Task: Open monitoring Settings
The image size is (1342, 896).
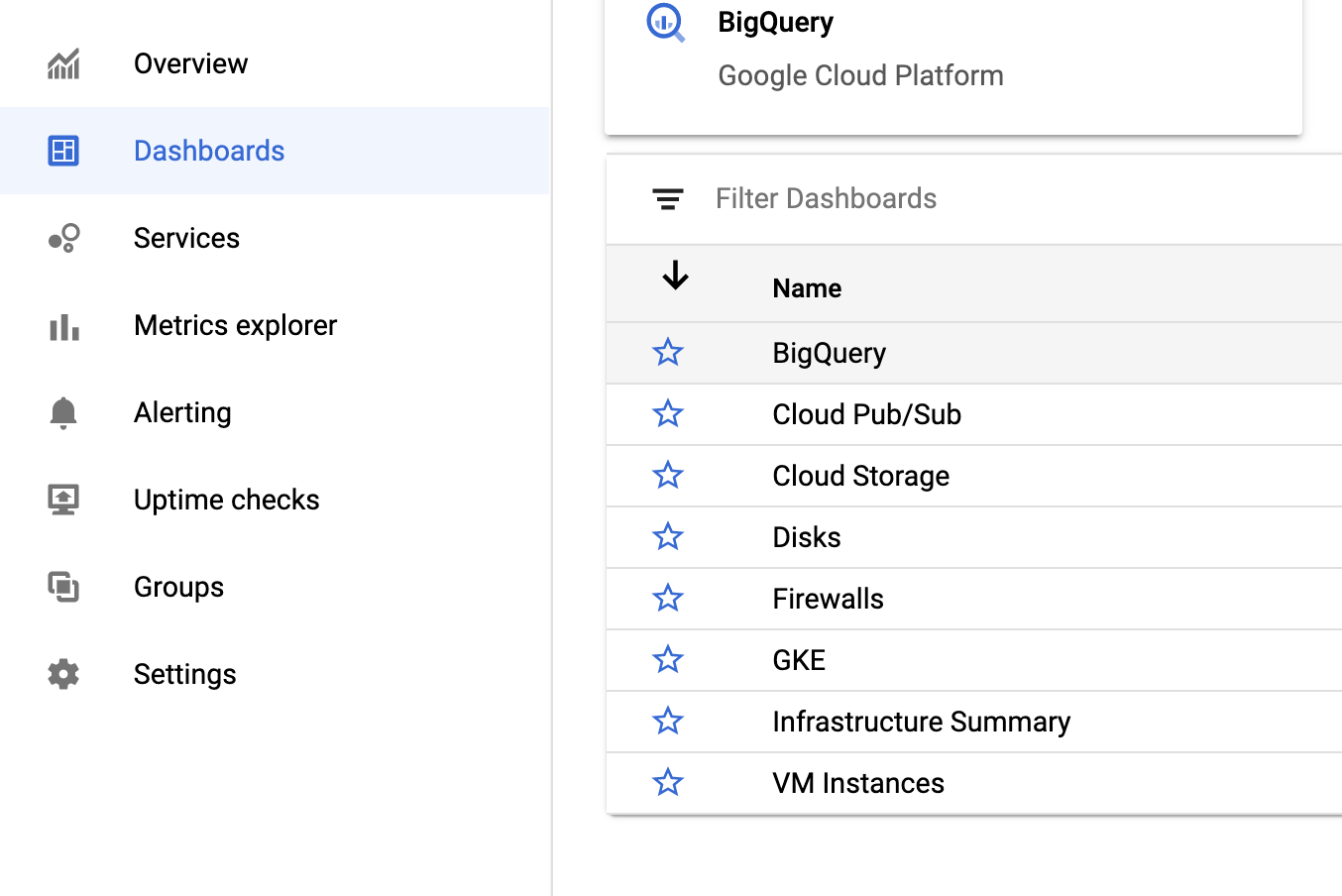Action: (x=275, y=674)
